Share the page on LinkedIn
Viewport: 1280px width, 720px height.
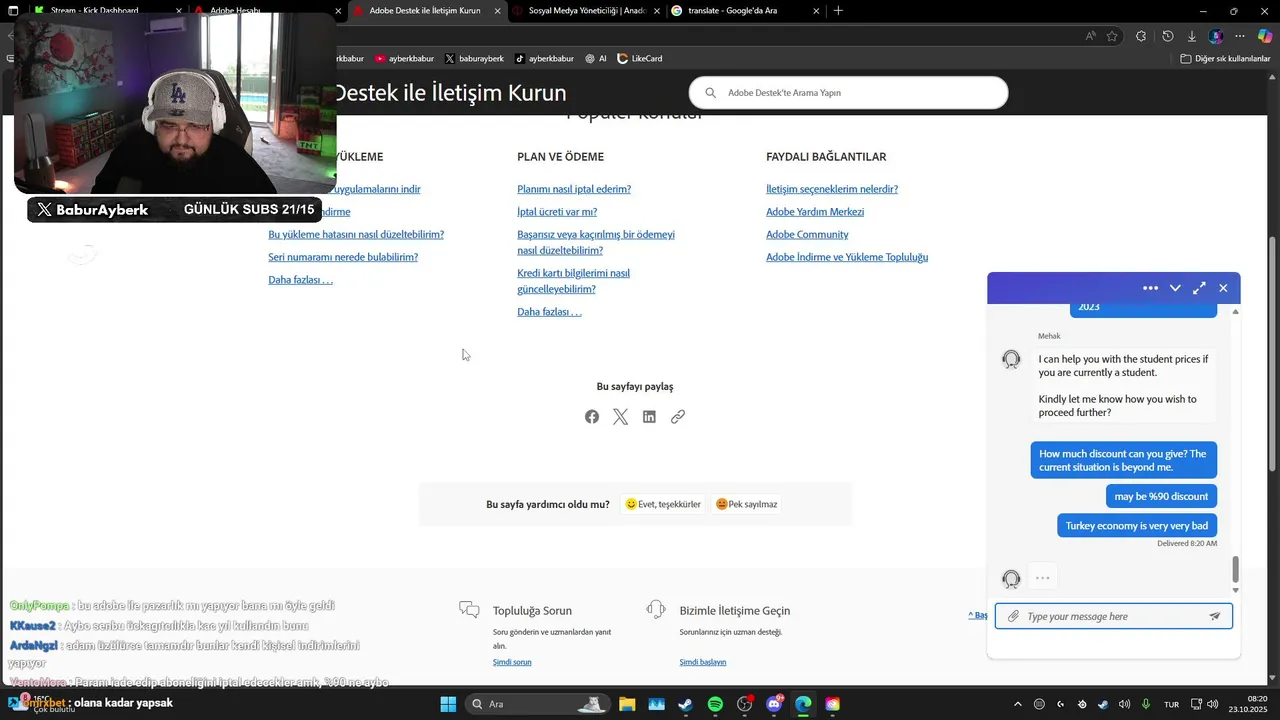pos(649,417)
